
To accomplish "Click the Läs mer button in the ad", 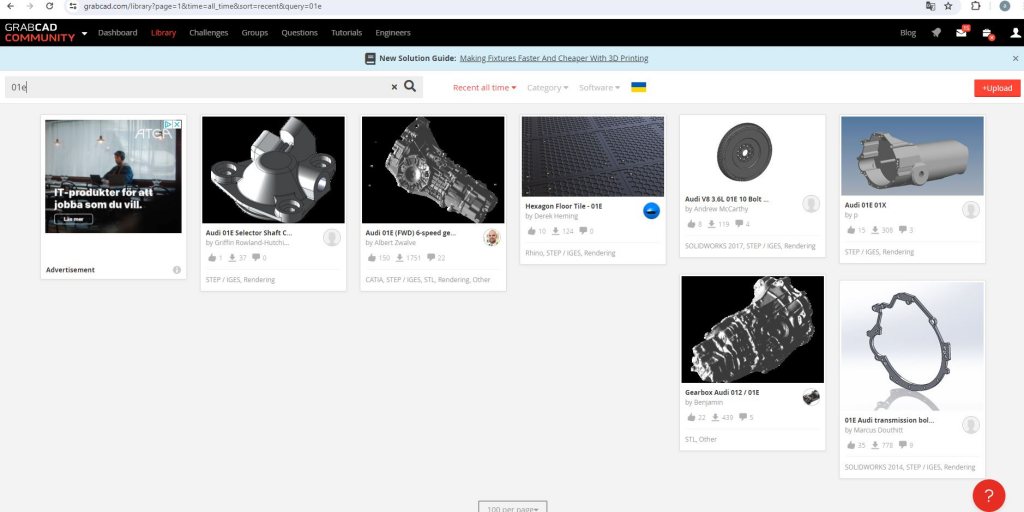I will tap(73, 219).
